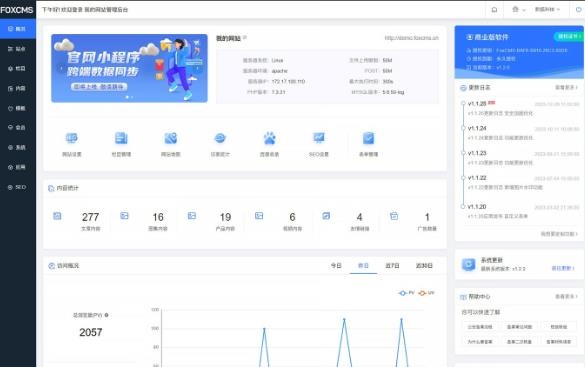Switch visit chart to 近30日 tab

click(x=424, y=266)
